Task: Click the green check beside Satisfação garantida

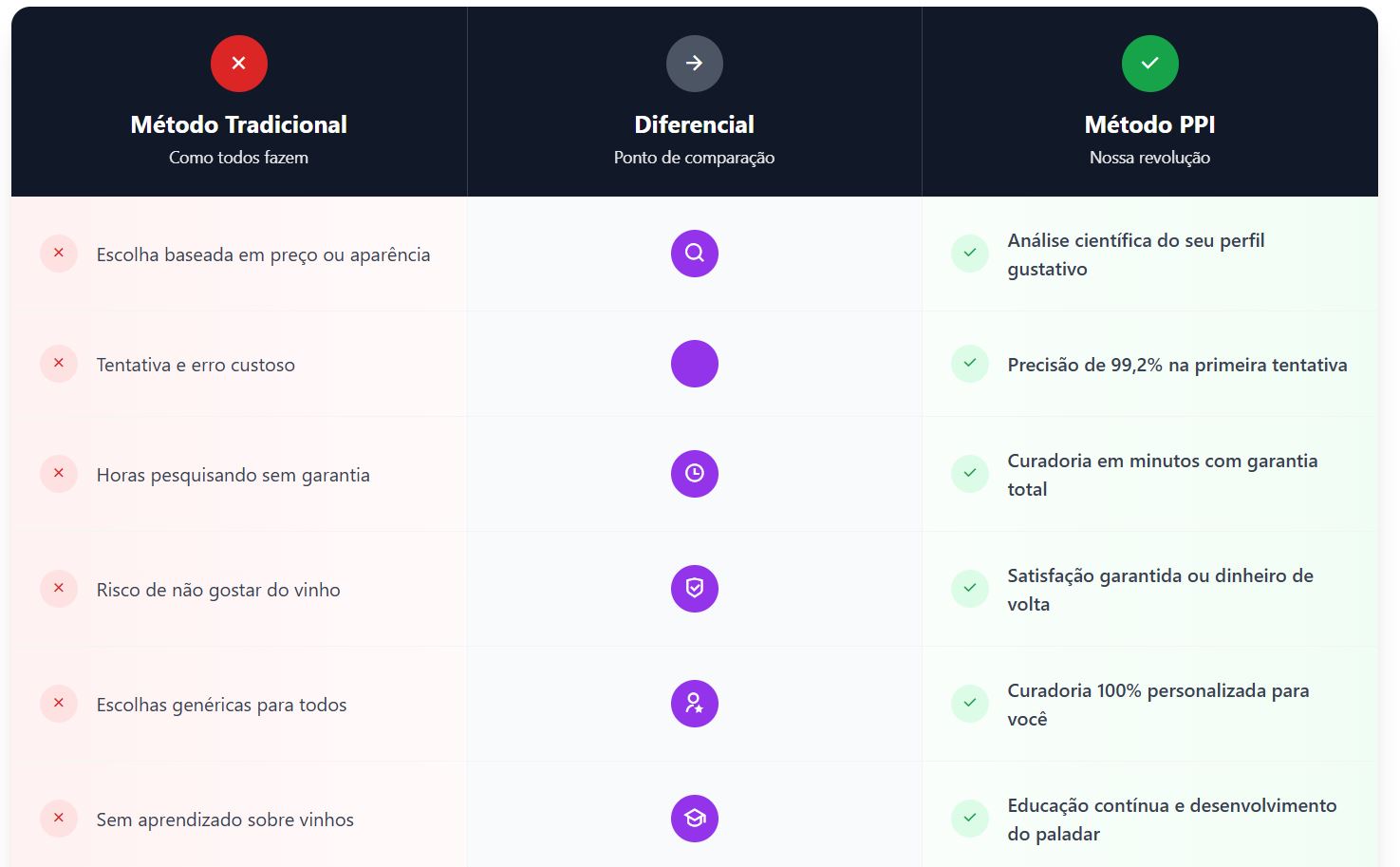Action: coord(970,589)
